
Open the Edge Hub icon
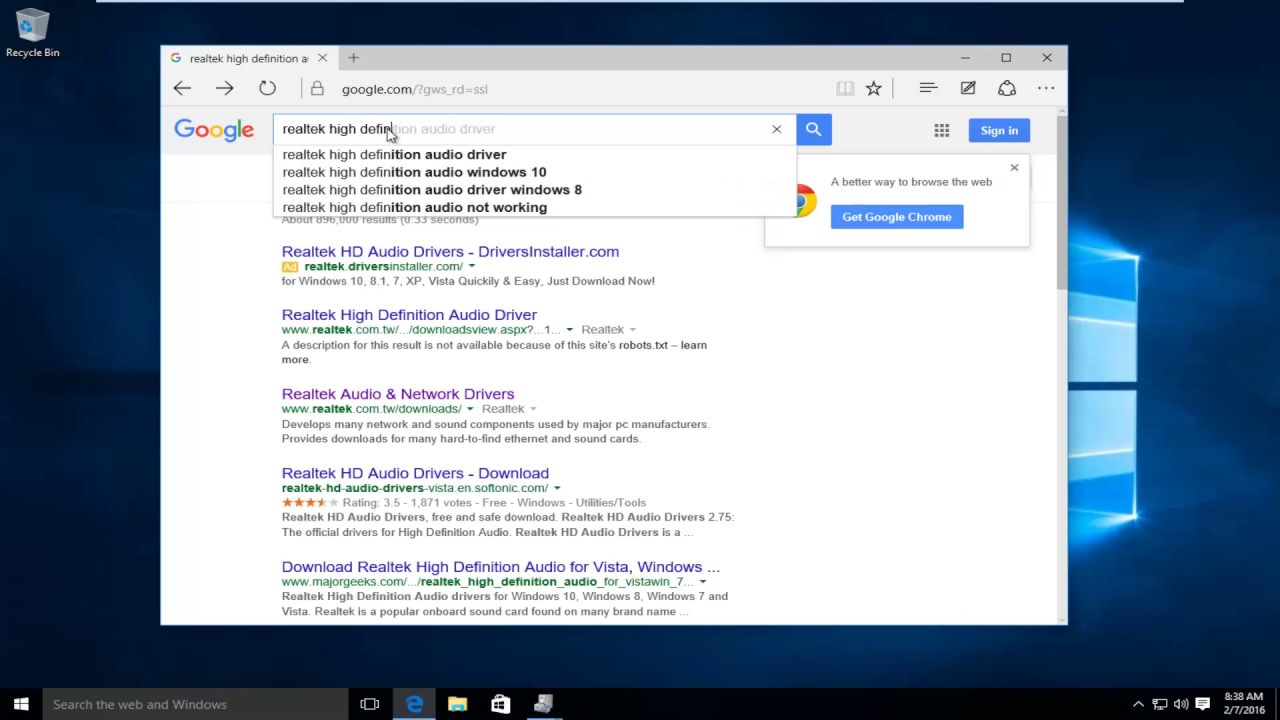(x=928, y=88)
